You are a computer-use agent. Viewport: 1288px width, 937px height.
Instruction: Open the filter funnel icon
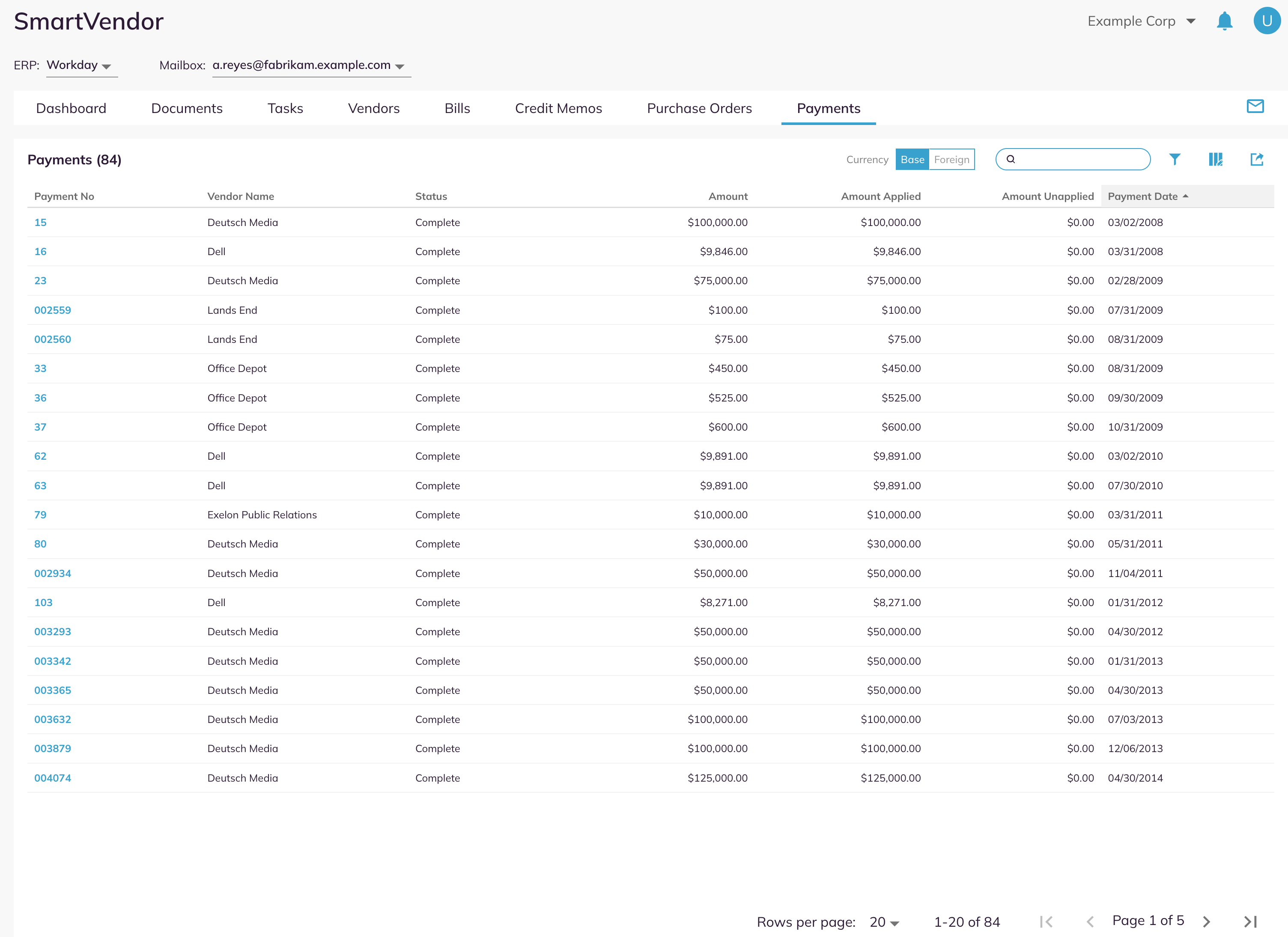tap(1175, 160)
